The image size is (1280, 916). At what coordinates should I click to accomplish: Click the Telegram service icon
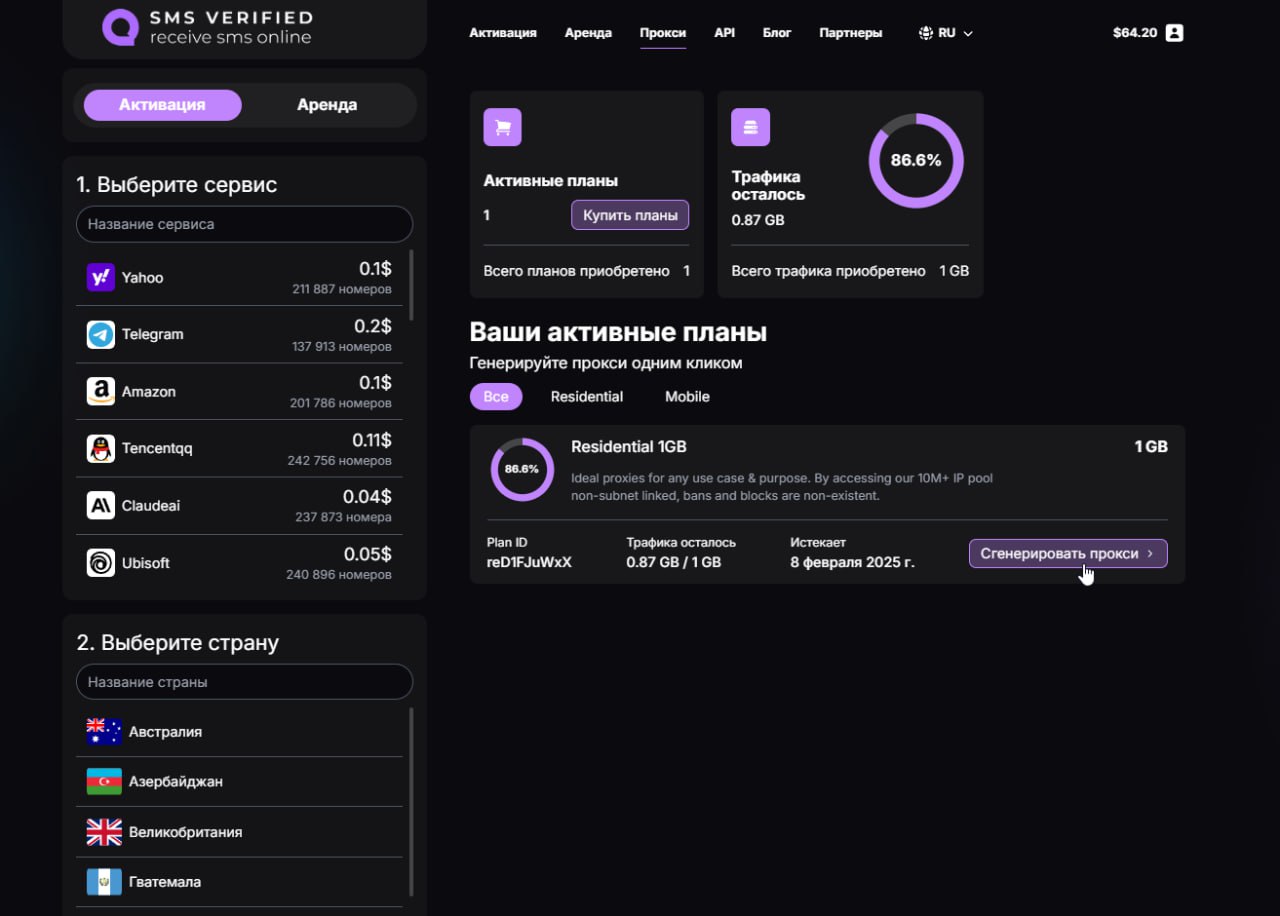(x=101, y=335)
